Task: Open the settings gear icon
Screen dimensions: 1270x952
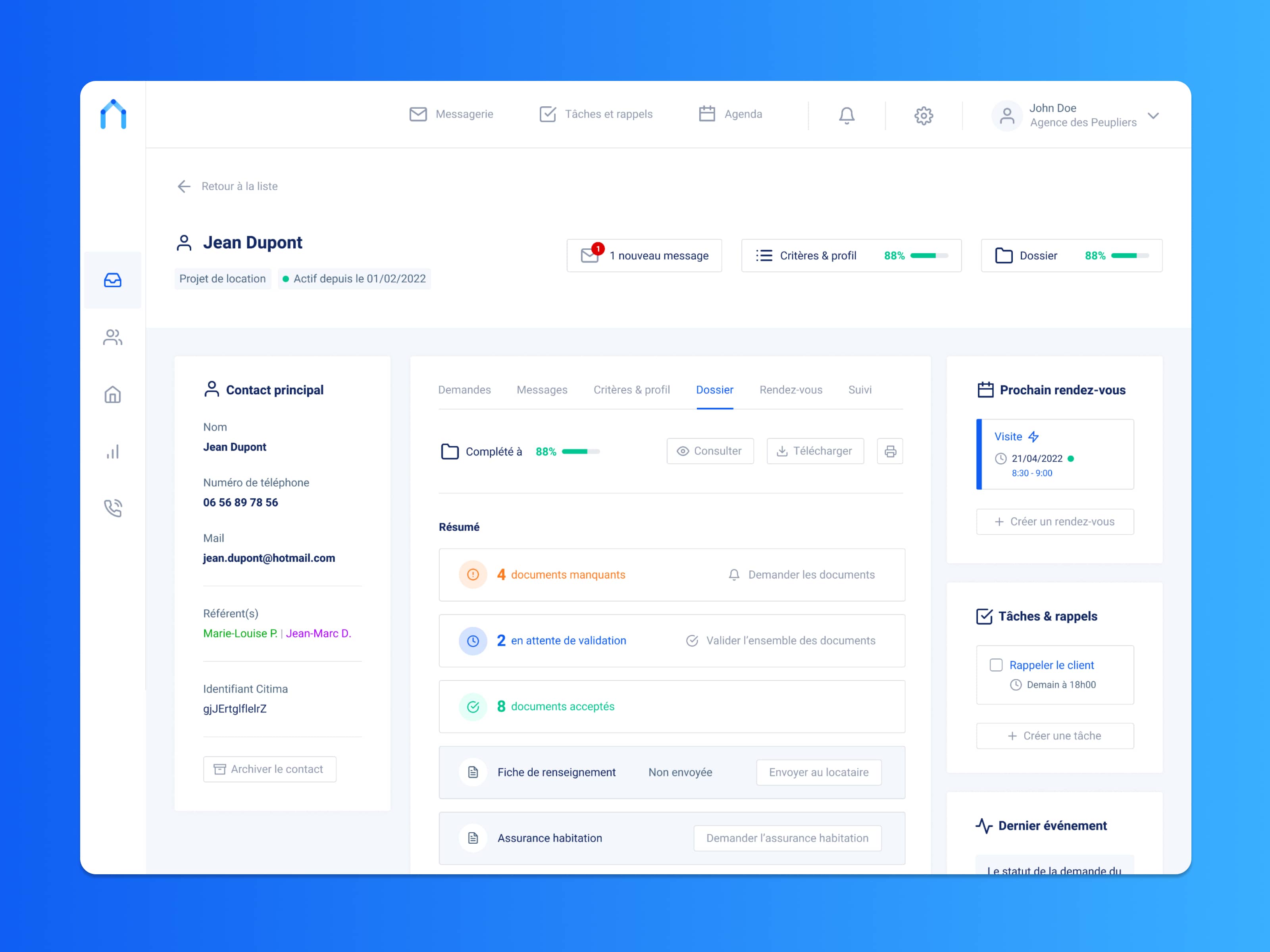Action: pyautogui.click(x=924, y=115)
